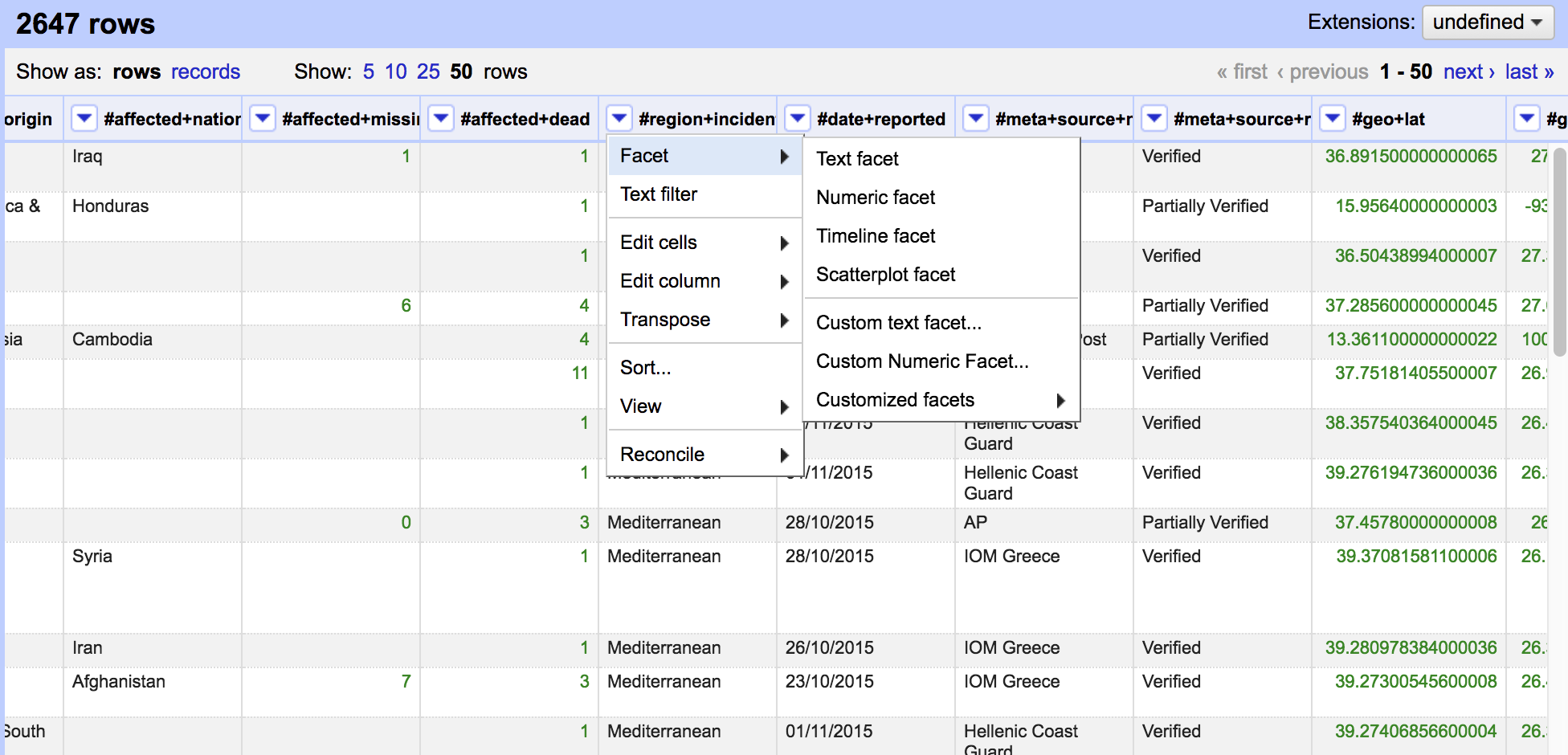Select Facet in the column menu
The height and width of the screenshot is (755, 1568).
(x=705, y=156)
